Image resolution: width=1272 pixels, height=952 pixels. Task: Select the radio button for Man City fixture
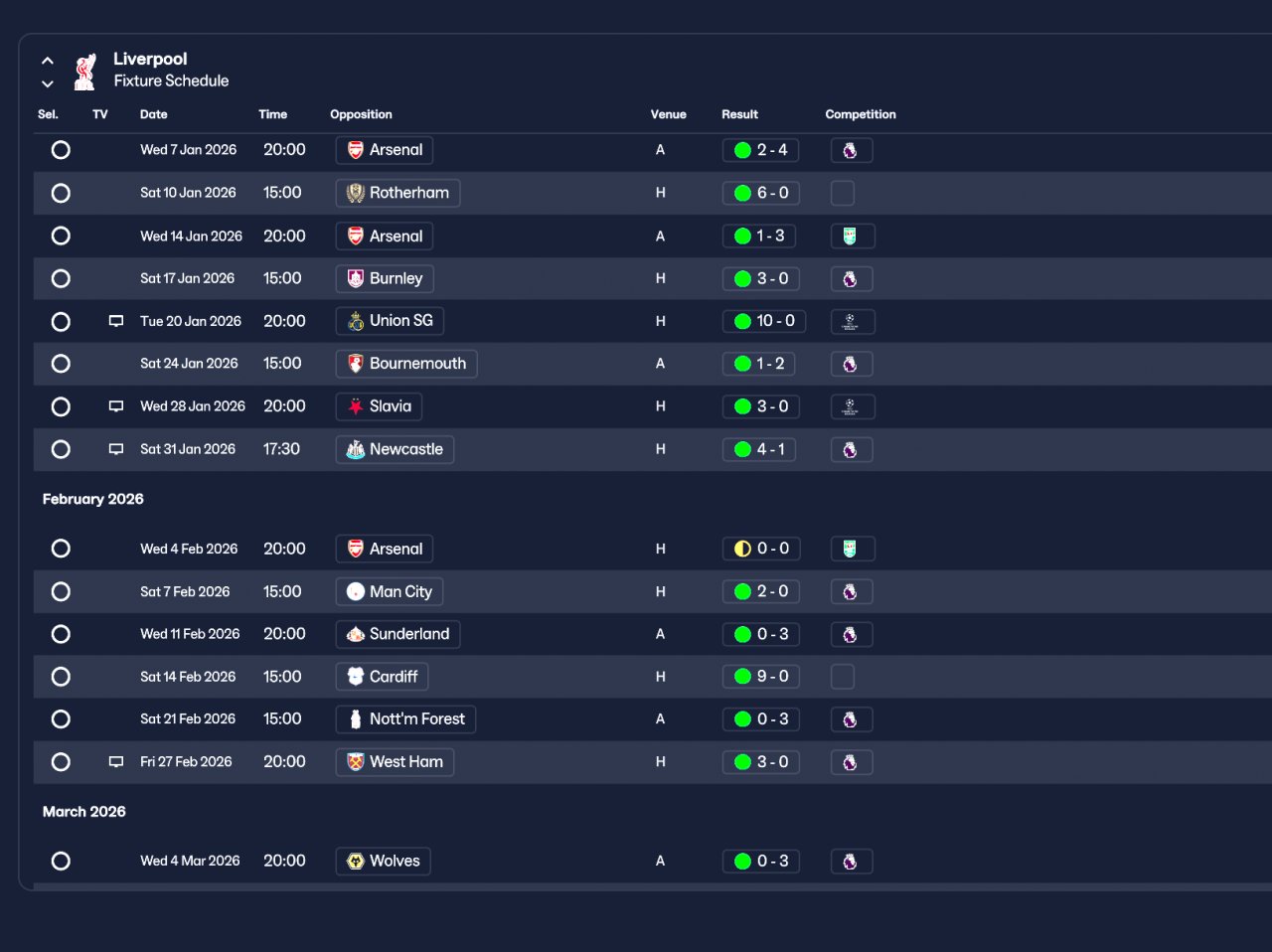click(61, 591)
